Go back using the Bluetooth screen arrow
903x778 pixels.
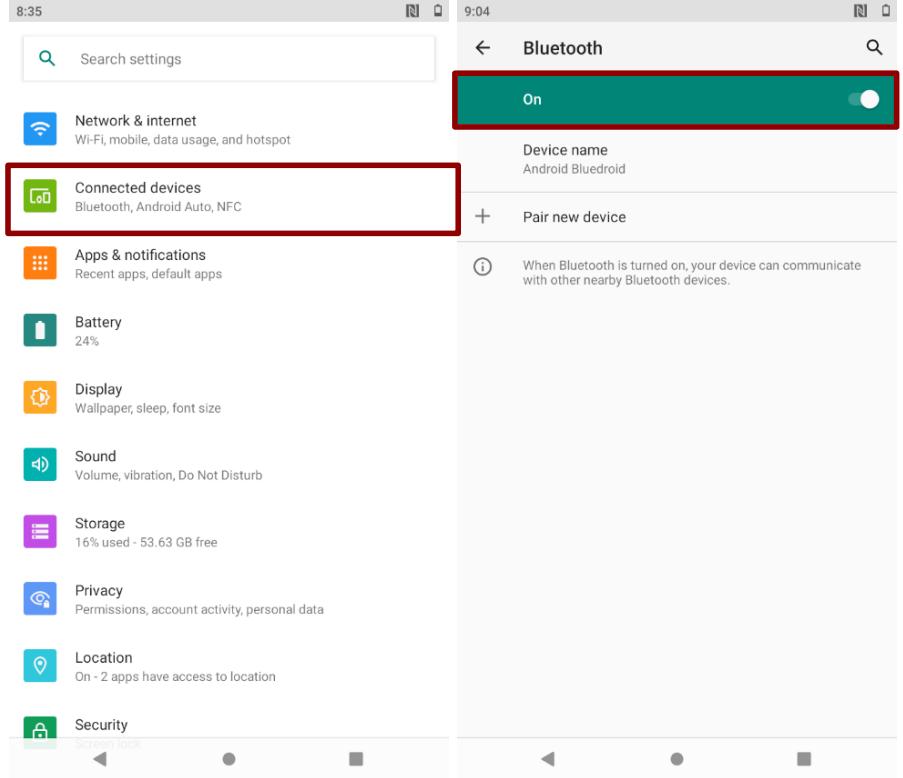[x=483, y=48]
